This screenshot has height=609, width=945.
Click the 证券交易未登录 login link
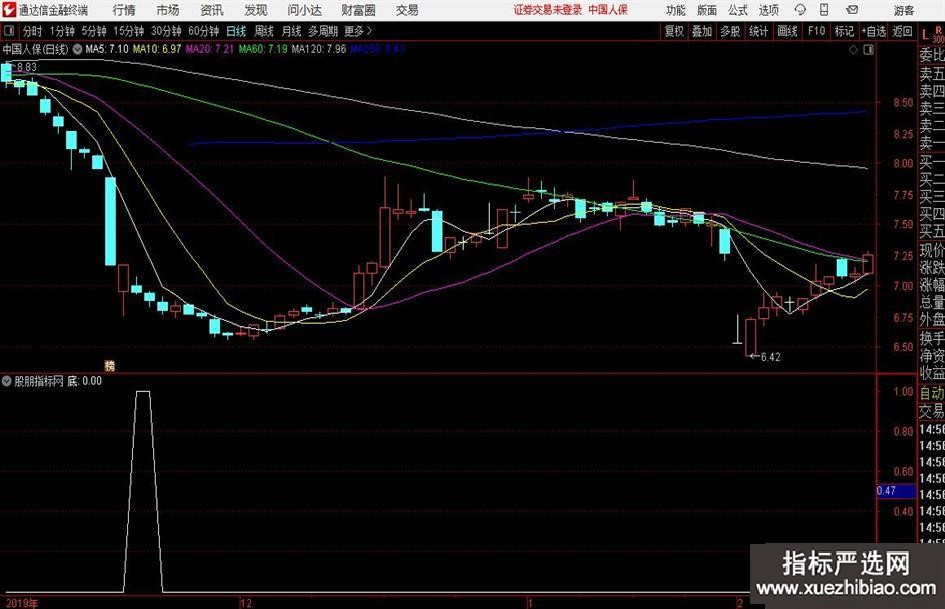point(548,10)
